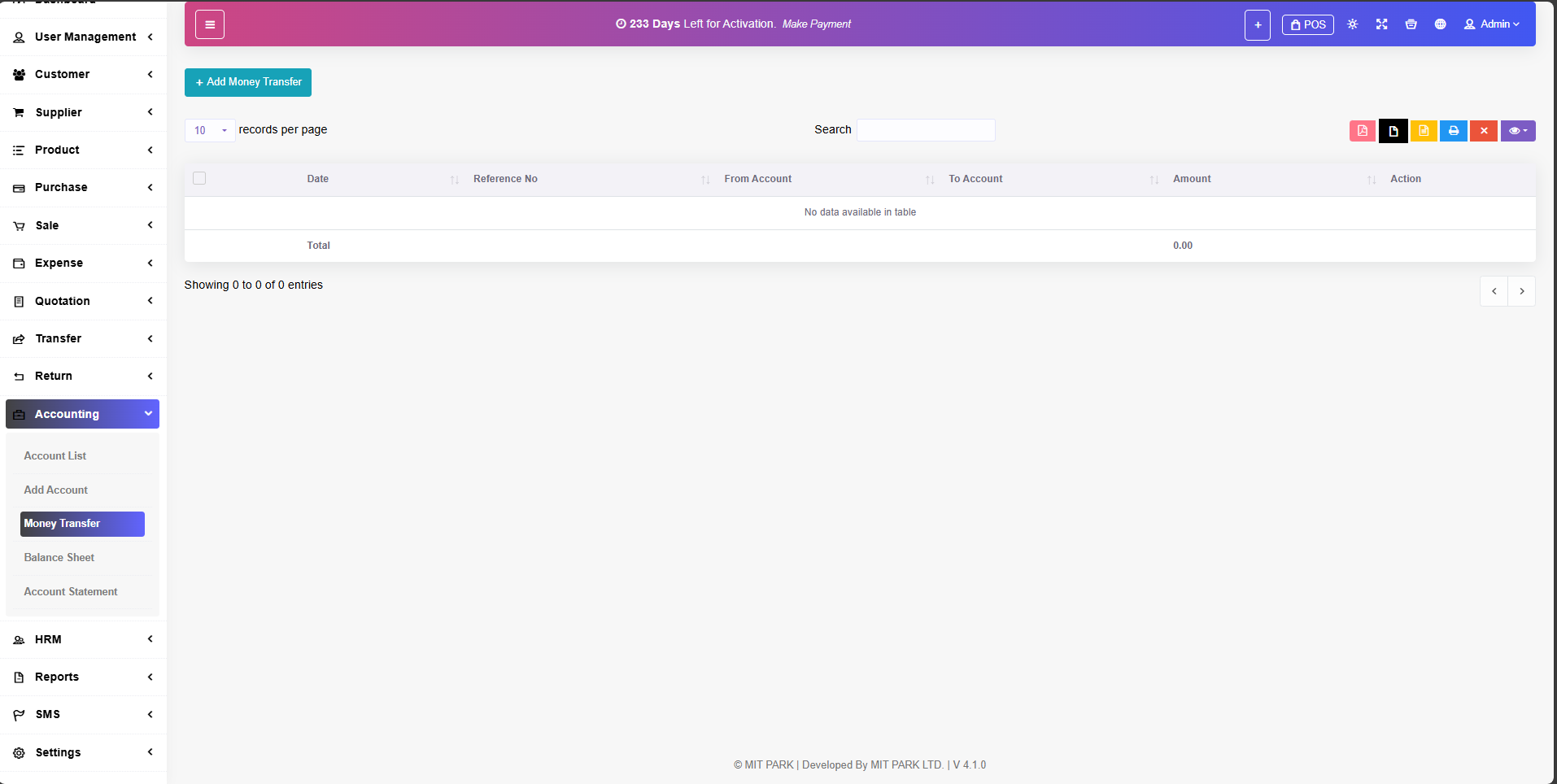Check the select-all checkbox in table header
This screenshot has width=1557, height=784.
(x=199, y=178)
